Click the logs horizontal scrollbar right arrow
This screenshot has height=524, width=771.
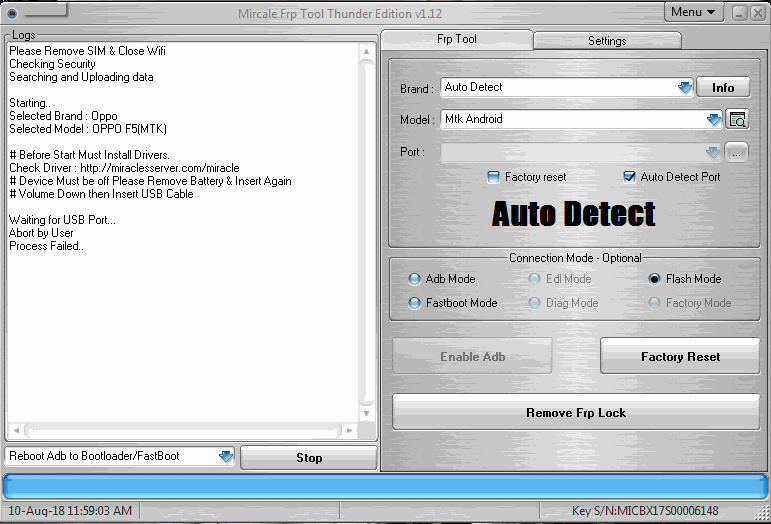[x=350, y=431]
